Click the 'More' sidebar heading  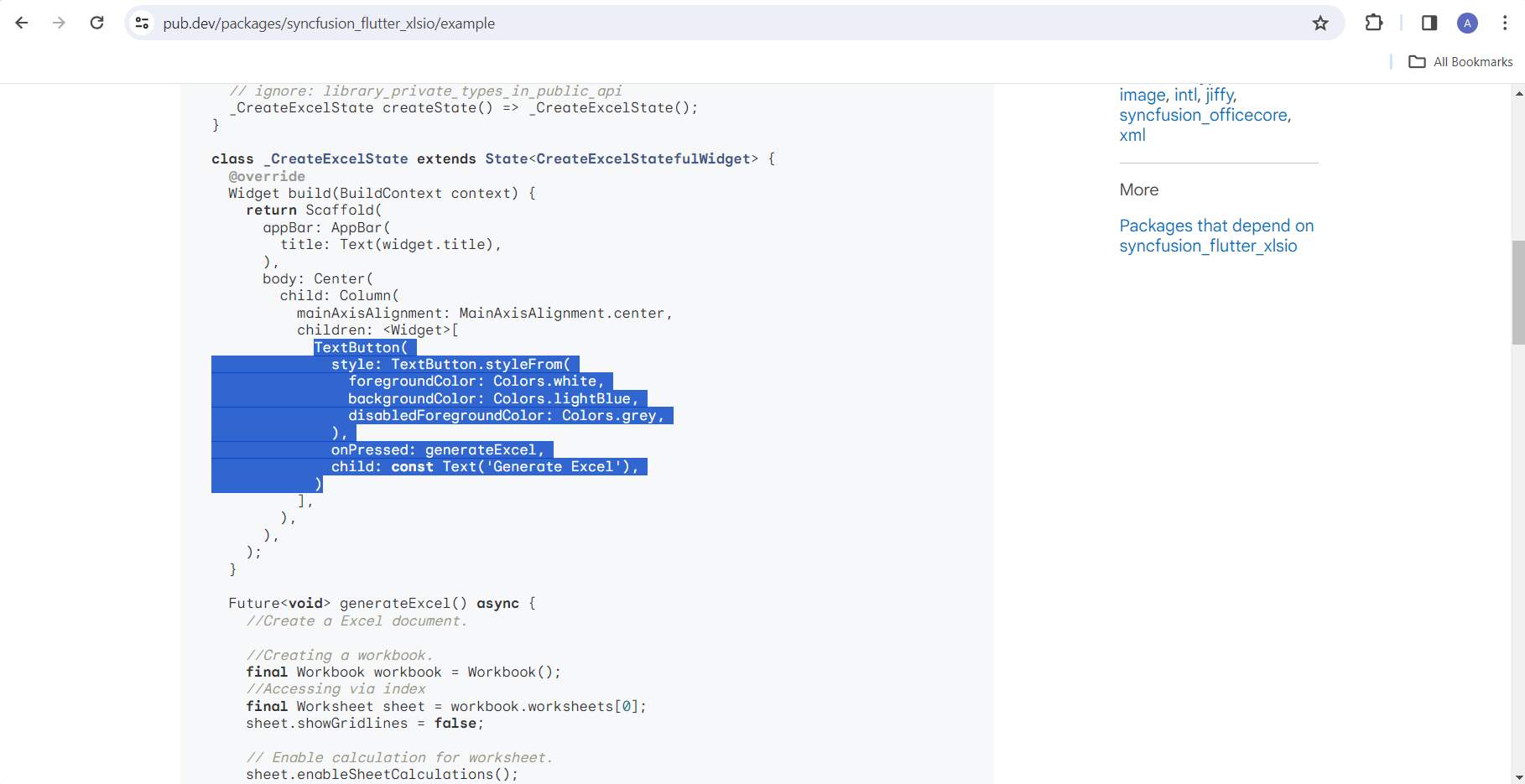[1139, 190]
